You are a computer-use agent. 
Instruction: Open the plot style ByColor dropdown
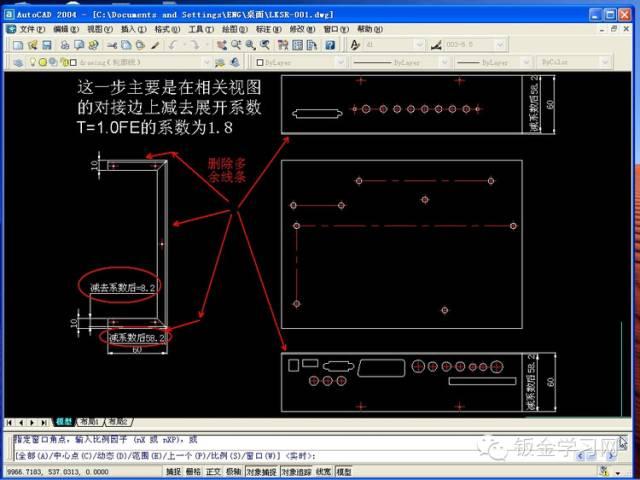(x=604, y=62)
